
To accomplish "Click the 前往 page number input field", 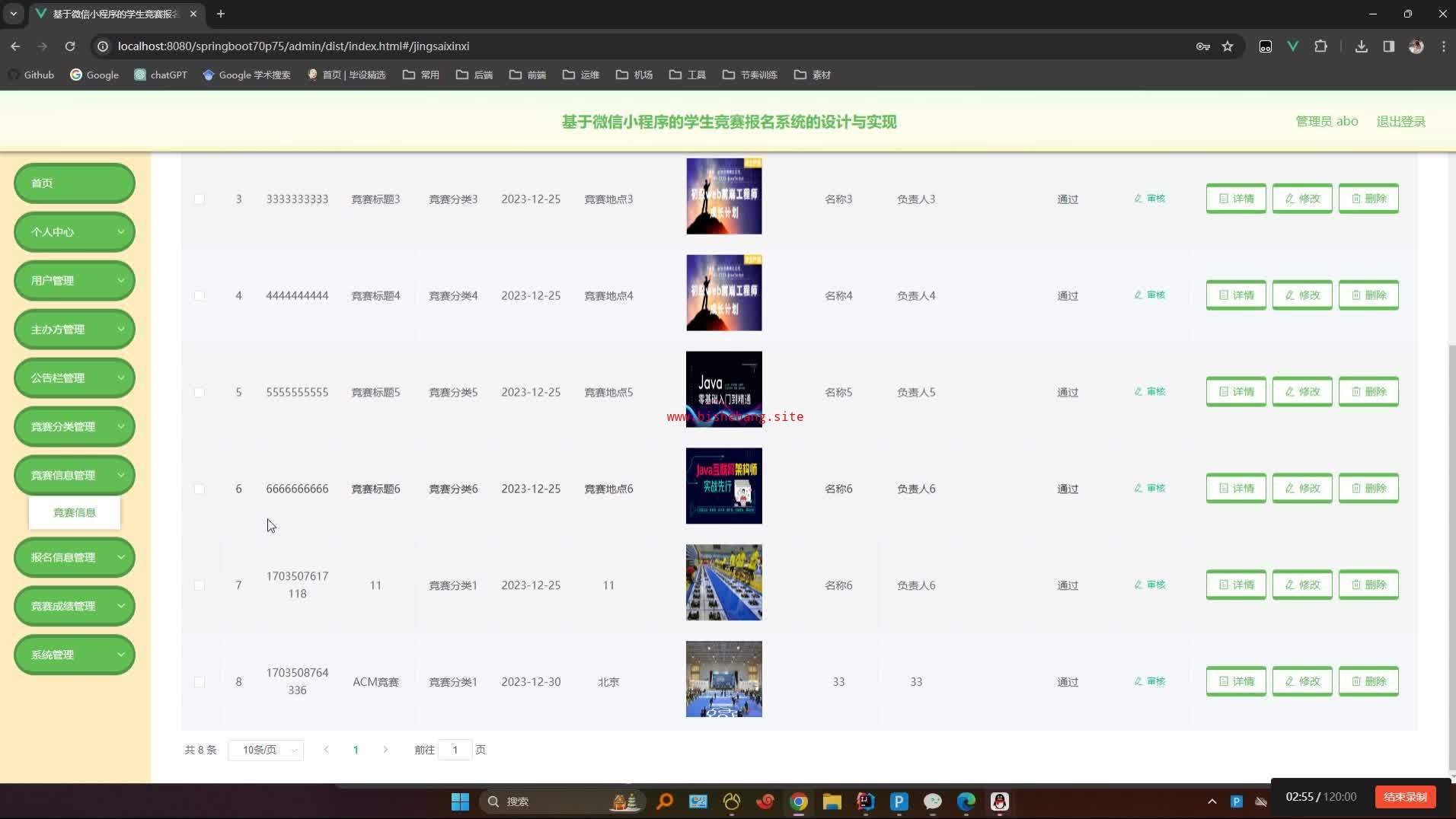I will click(x=455, y=750).
